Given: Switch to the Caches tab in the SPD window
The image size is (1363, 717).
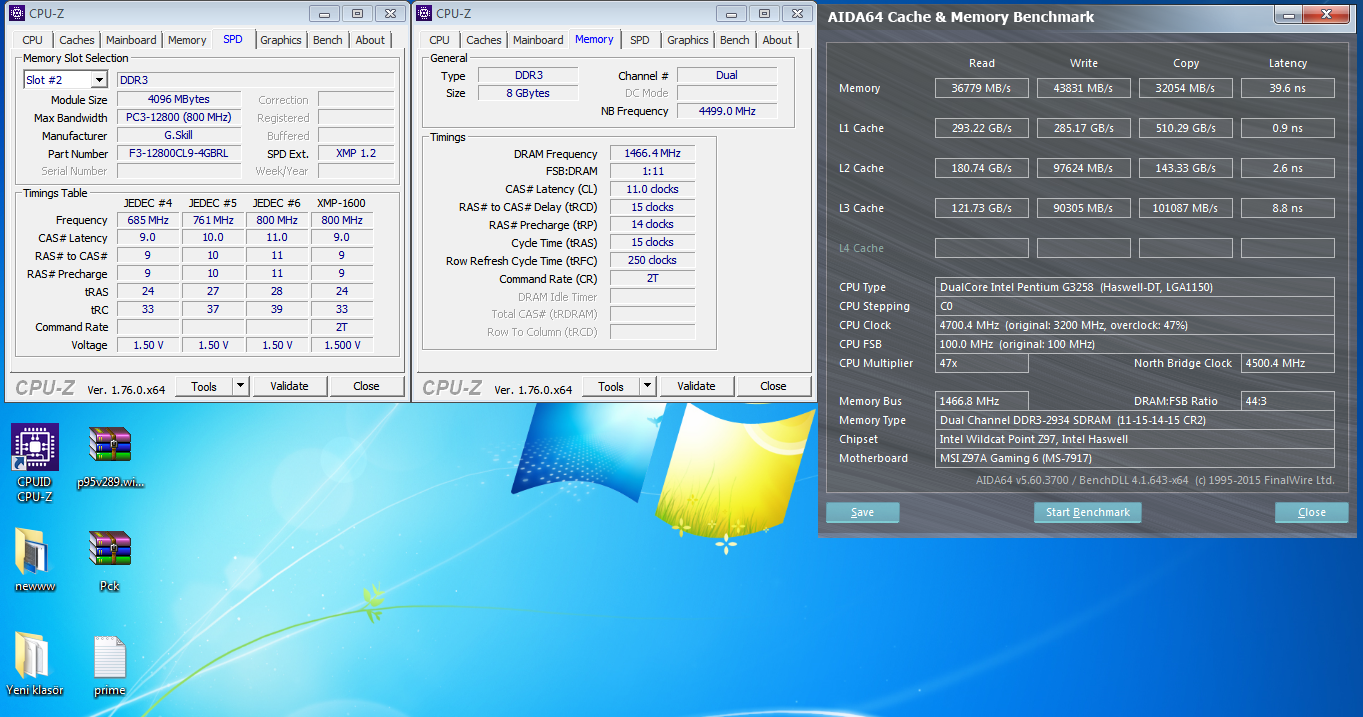Looking at the screenshot, I should click(x=77, y=40).
